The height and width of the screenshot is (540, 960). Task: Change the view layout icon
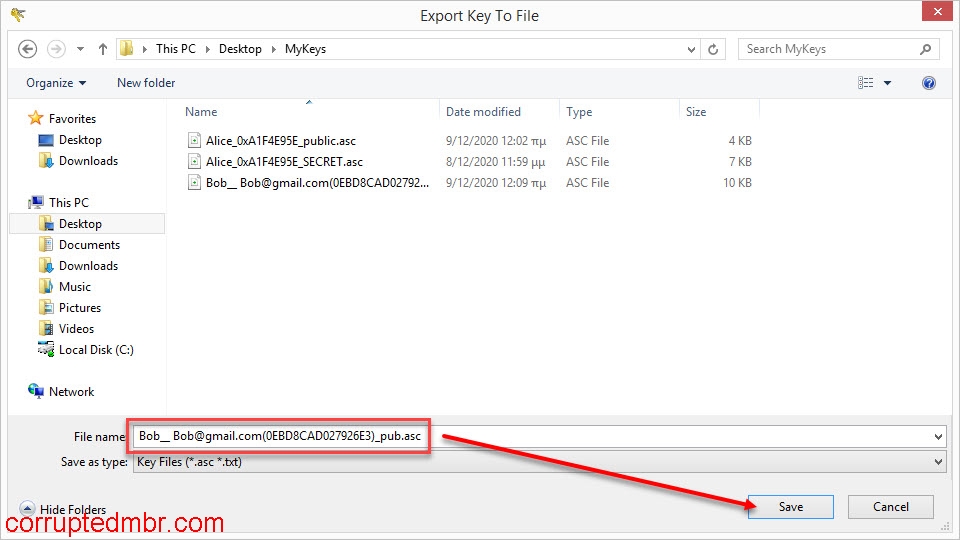point(866,83)
